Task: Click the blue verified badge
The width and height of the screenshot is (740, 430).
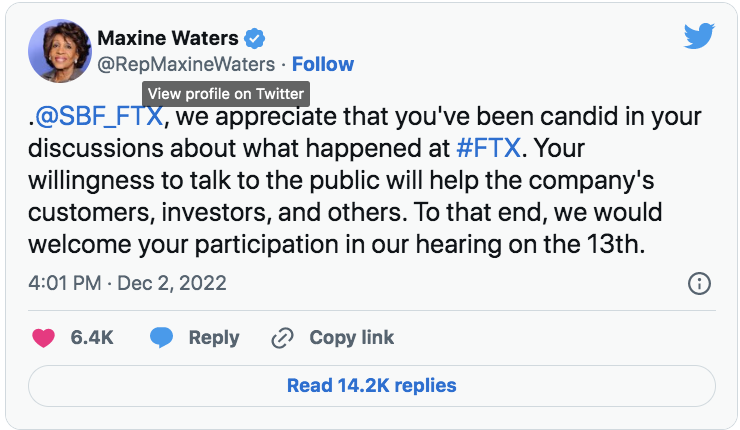Action: (x=256, y=39)
